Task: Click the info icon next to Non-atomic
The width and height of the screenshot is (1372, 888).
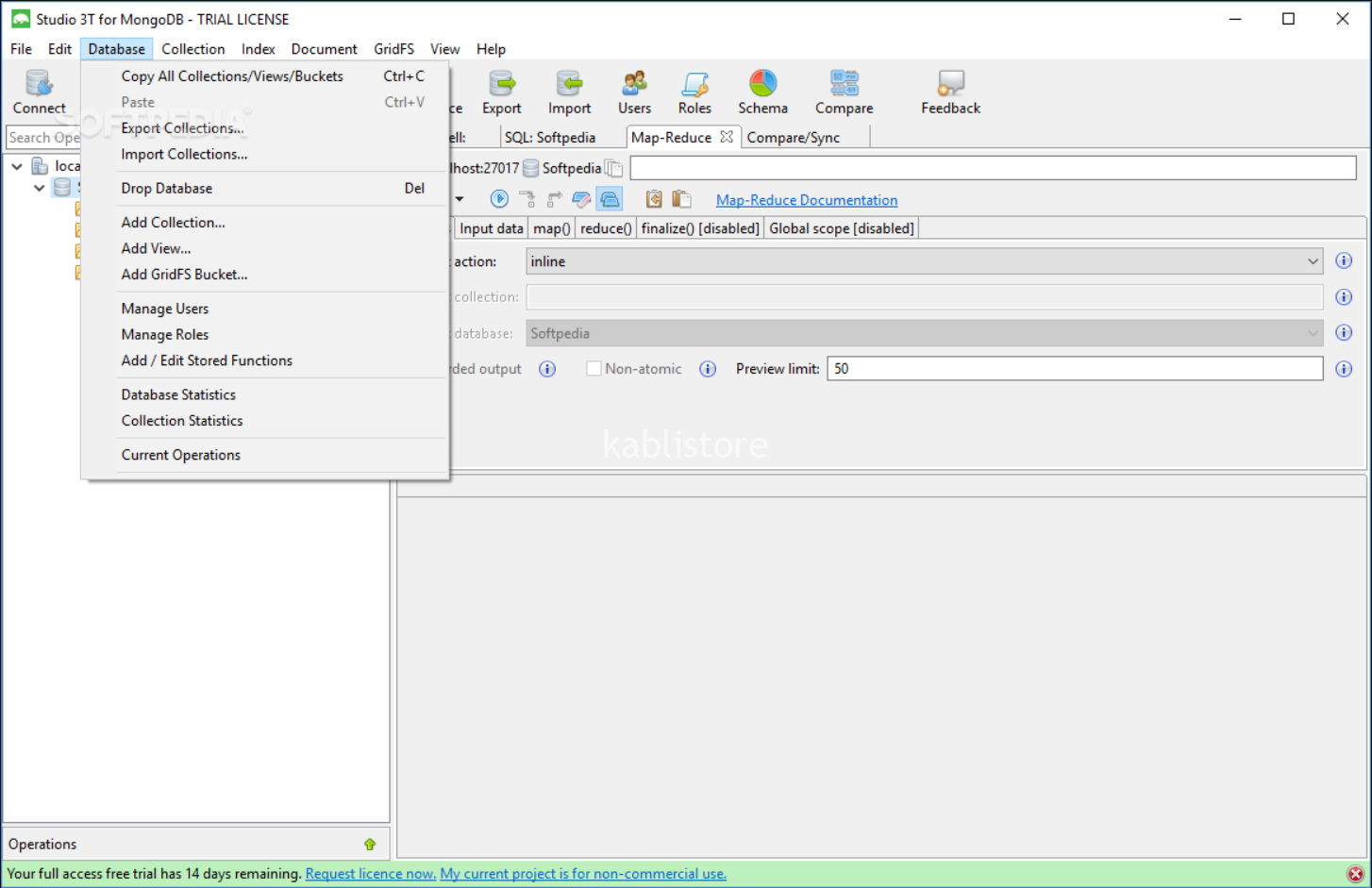Action: point(708,369)
